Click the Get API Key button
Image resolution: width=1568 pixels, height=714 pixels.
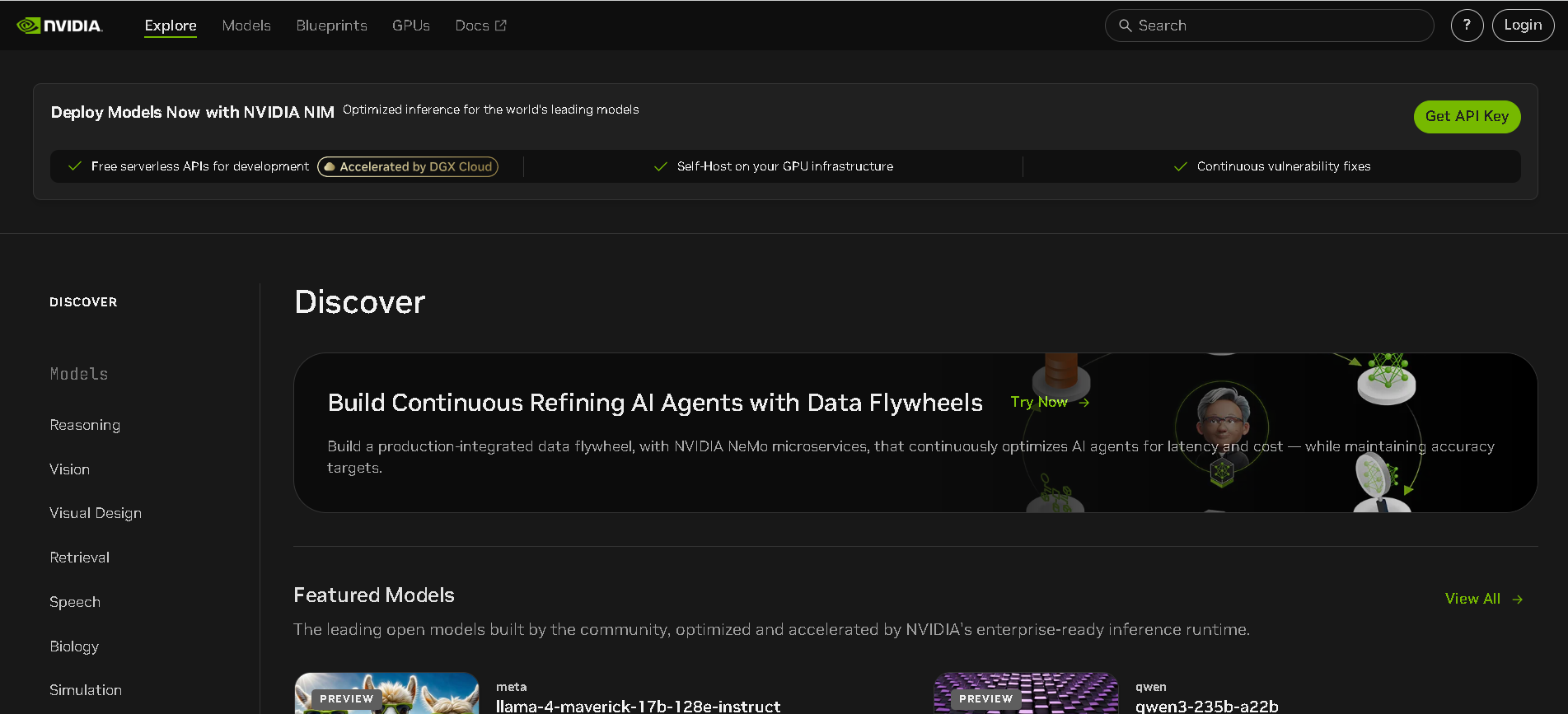[1467, 117]
